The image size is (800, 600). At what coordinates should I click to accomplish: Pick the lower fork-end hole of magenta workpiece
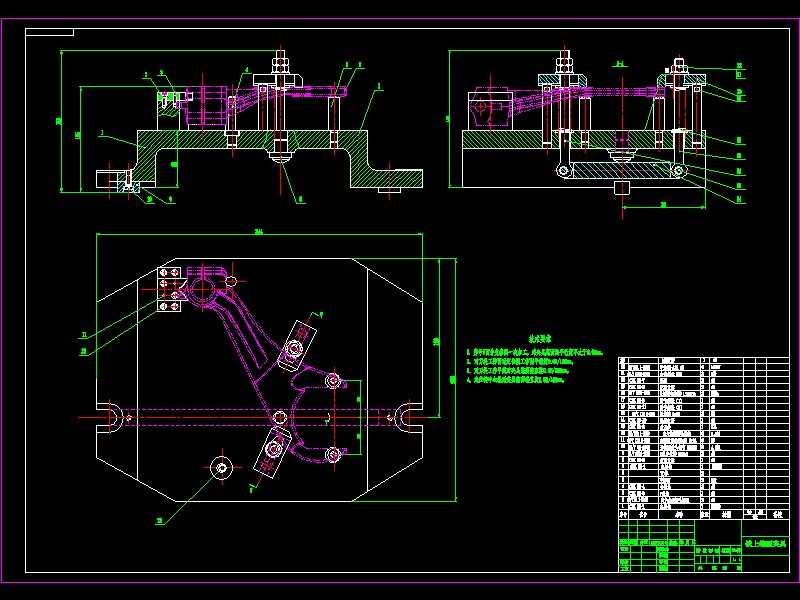pyautogui.click(x=333, y=454)
